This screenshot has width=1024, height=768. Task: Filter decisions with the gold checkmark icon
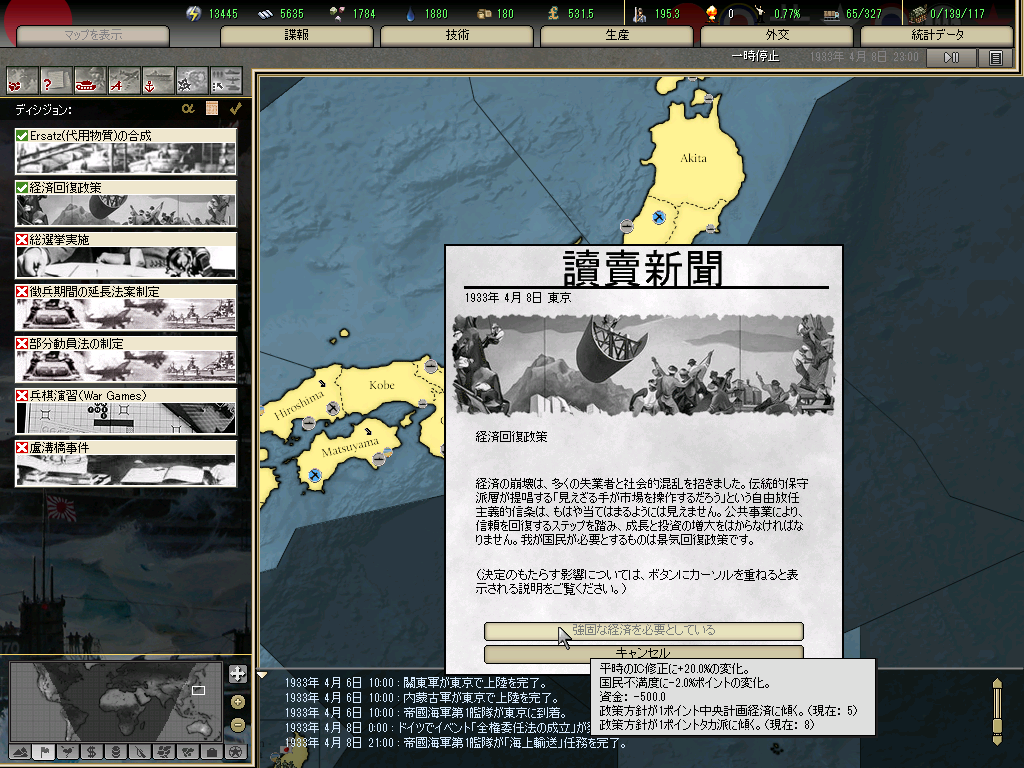click(x=236, y=108)
